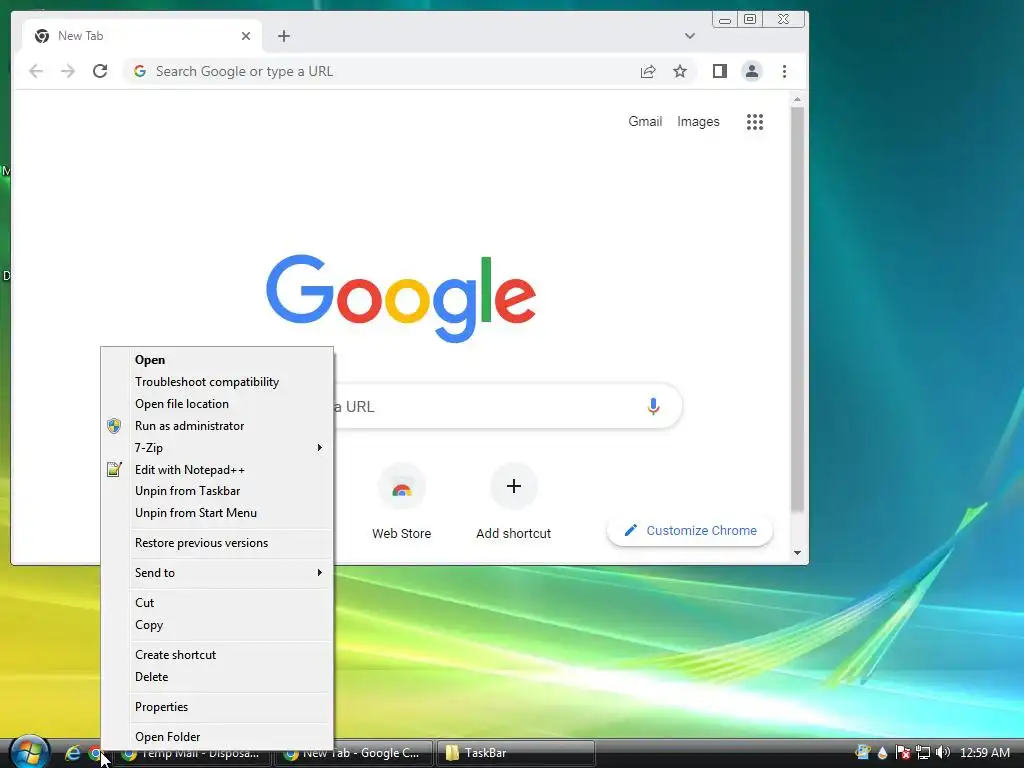1024x768 pixels.
Task: Click the scroll down arrow on the page scrollbar
Action: (797, 553)
